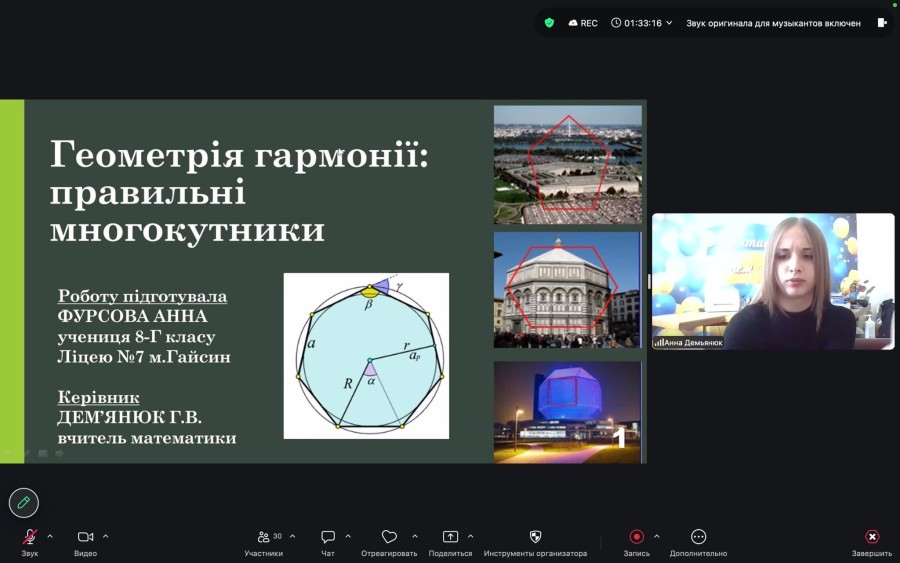
Task: Click the heptagon geometry diagram in slide
Action: [x=366, y=356]
